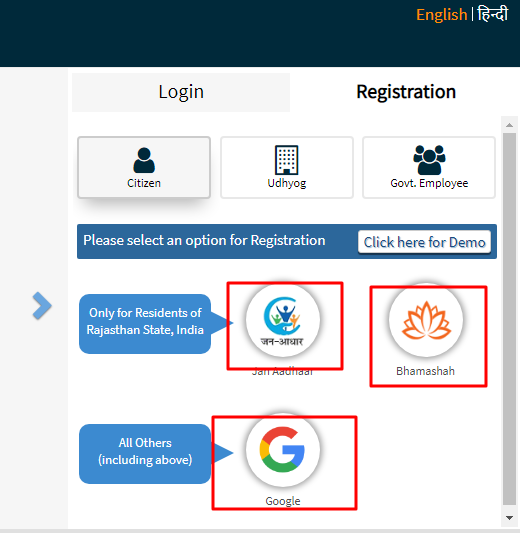Click the scrollbar up arrow
Image resolution: width=520 pixels, height=533 pixels.
click(x=509, y=125)
